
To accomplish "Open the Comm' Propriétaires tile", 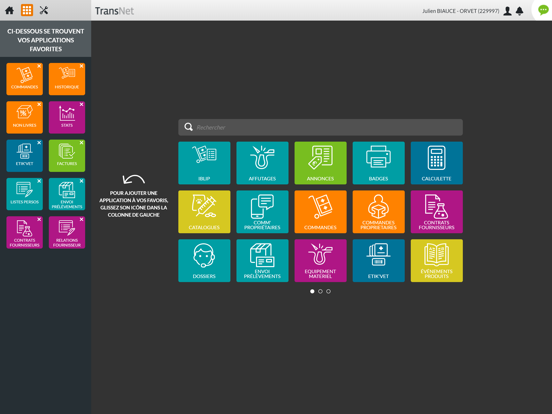I will [x=262, y=212].
